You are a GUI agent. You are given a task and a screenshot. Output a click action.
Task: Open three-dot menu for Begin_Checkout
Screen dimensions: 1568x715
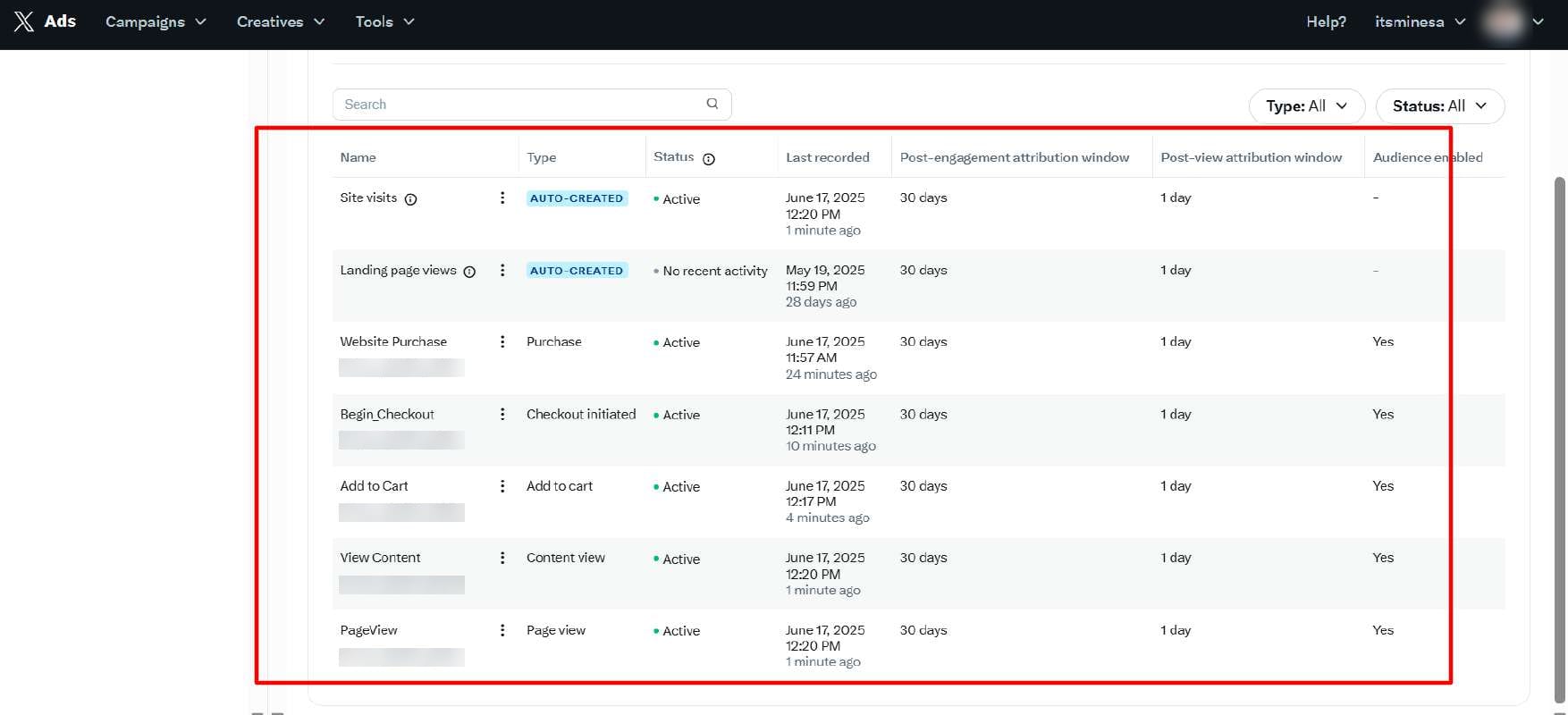pyautogui.click(x=502, y=414)
